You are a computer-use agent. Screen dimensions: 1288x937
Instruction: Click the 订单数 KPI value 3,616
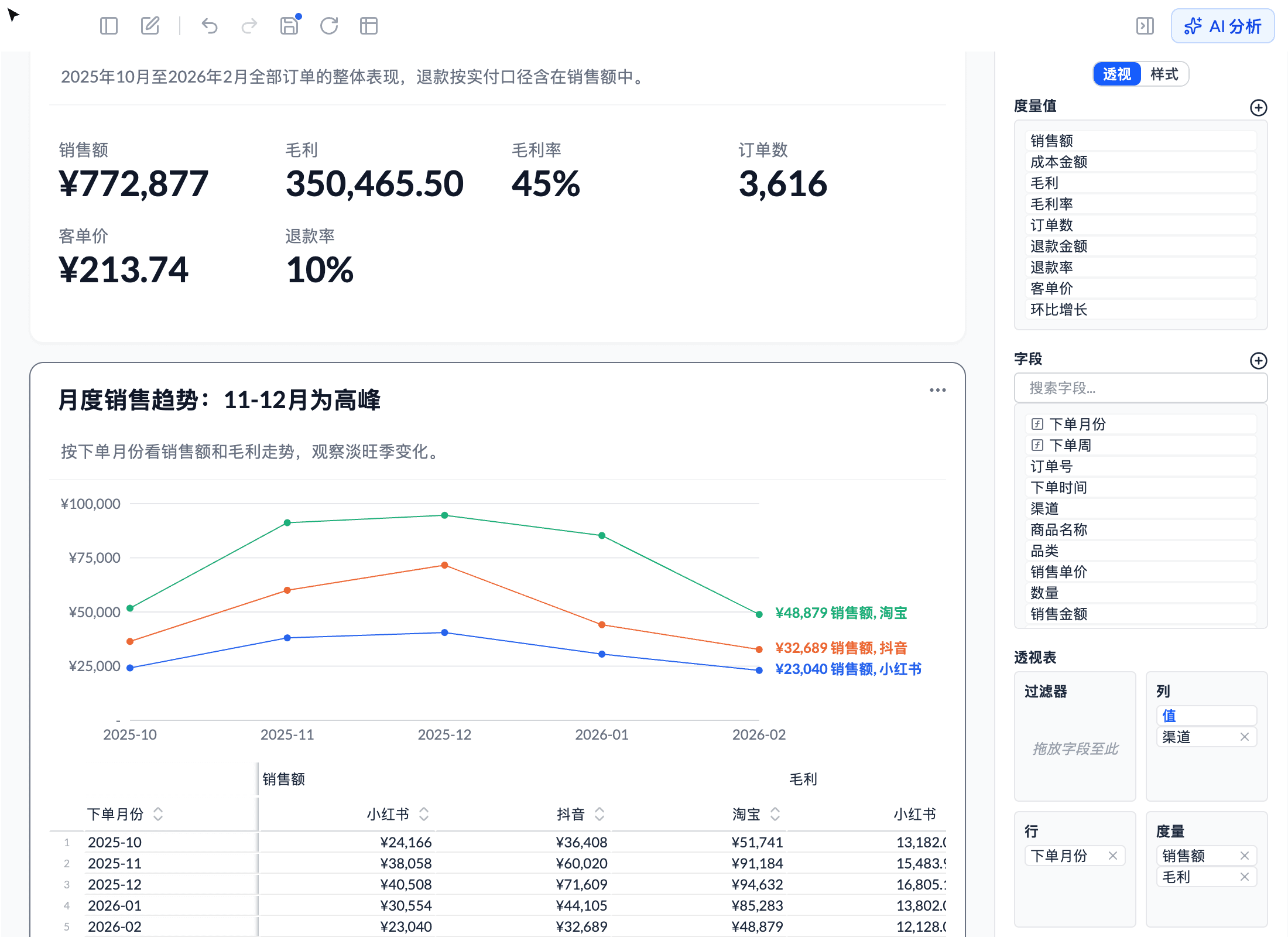click(783, 184)
